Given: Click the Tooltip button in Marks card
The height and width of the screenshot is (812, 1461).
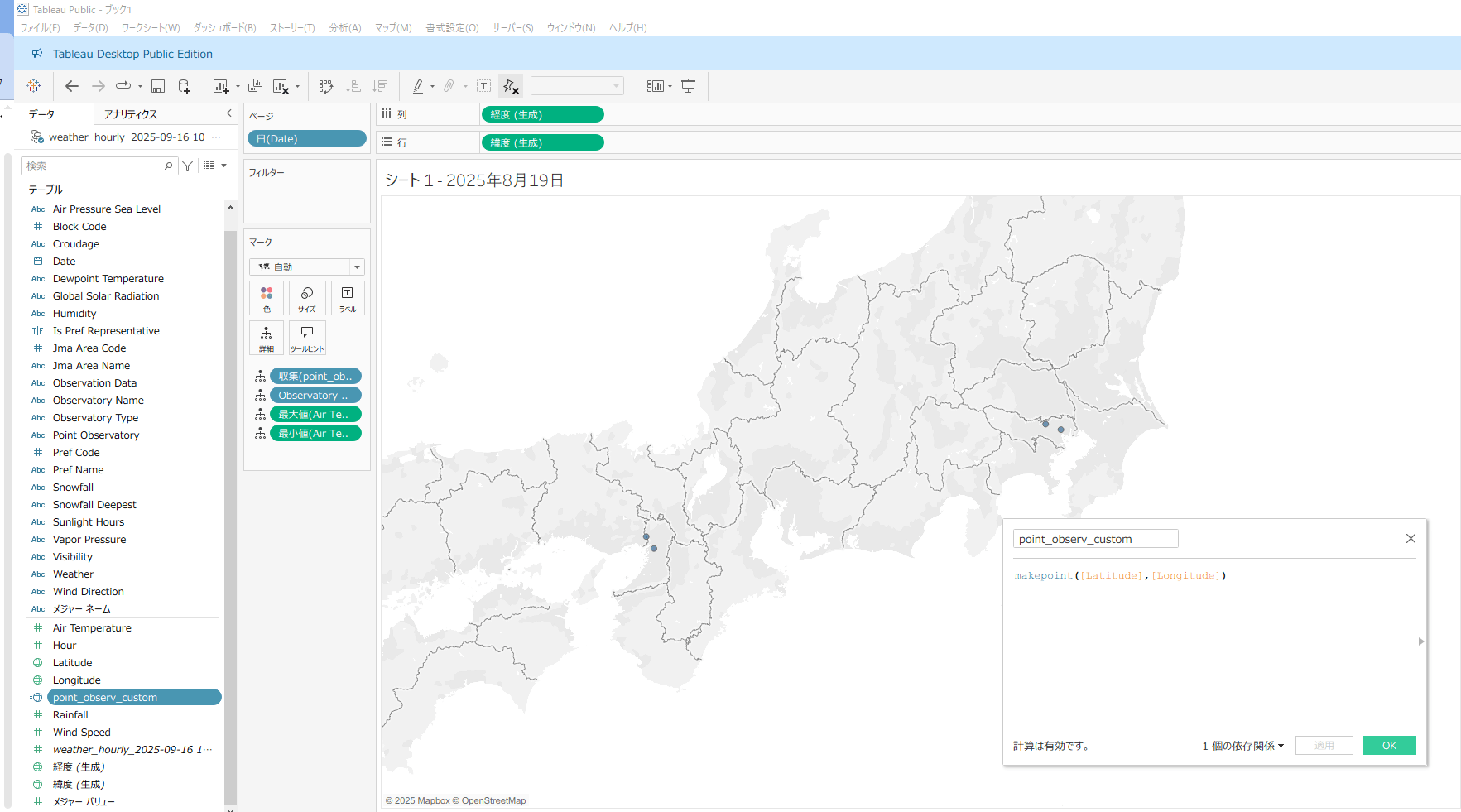Looking at the screenshot, I should (x=307, y=338).
